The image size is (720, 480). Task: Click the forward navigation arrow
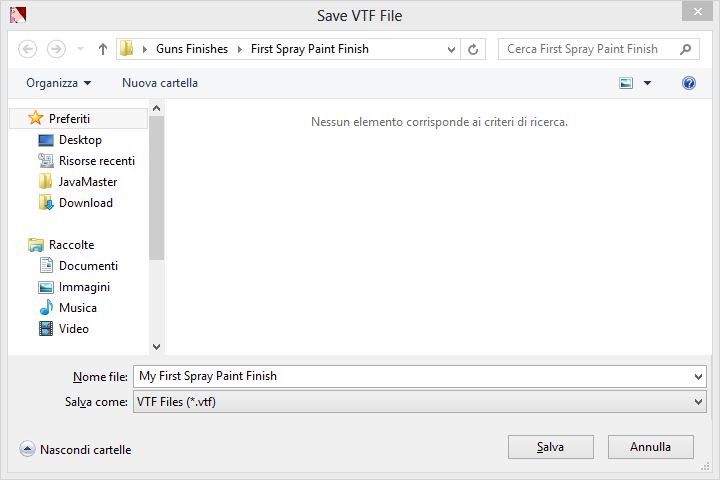56,49
